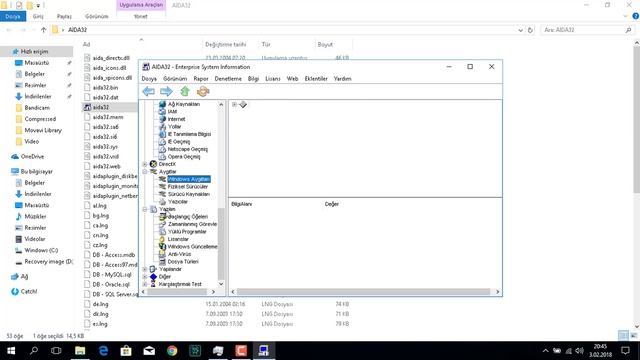Select Yüklü Programlar tree item
The height and width of the screenshot is (360, 640).
tap(187, 232)
